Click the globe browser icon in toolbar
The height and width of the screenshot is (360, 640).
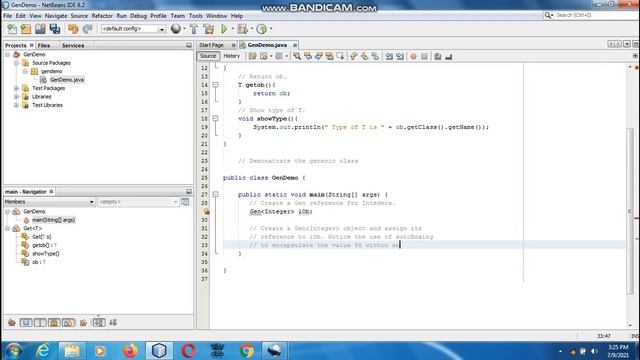coord(176,29)
